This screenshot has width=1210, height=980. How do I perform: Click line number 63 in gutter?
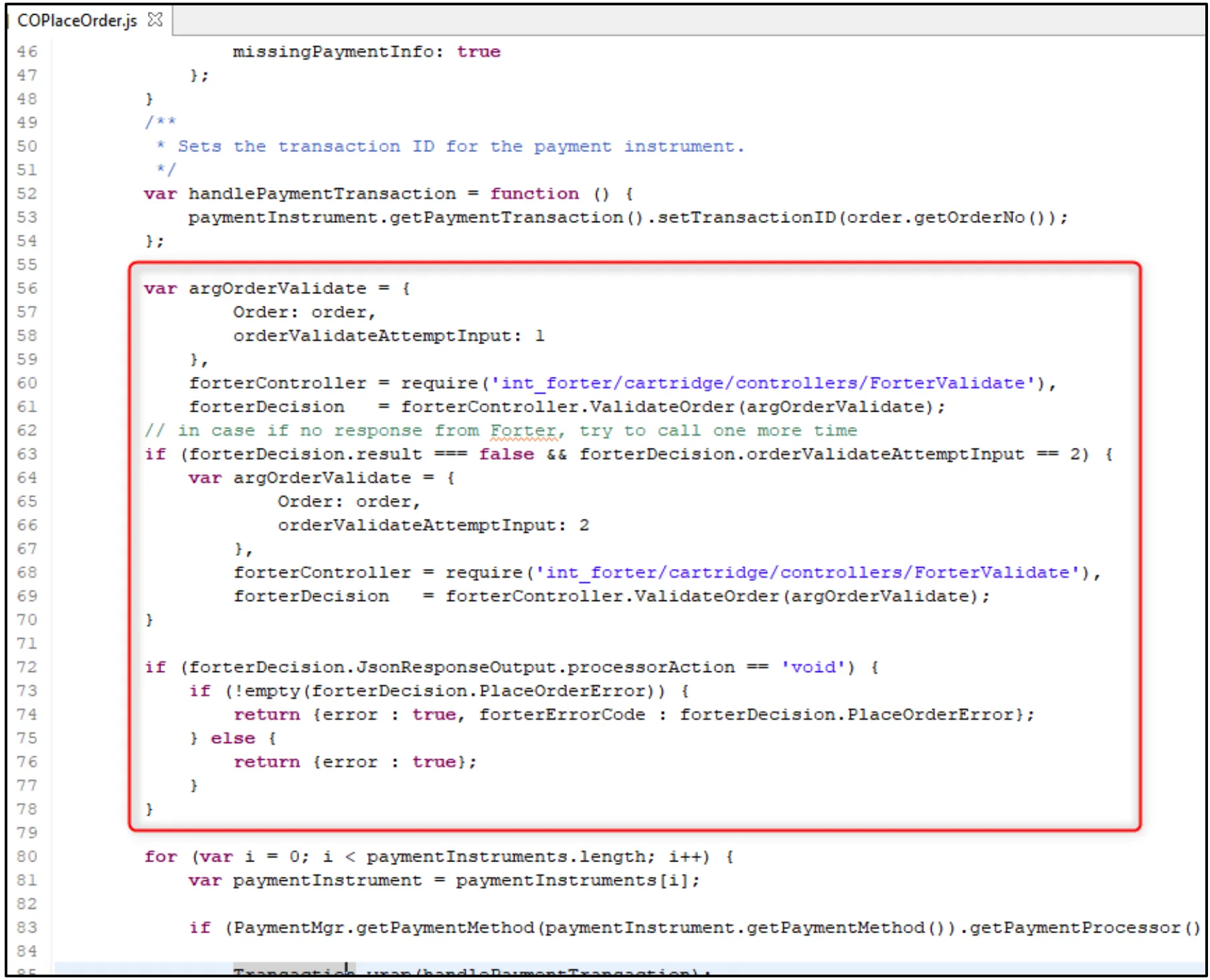tap(27, 455)
